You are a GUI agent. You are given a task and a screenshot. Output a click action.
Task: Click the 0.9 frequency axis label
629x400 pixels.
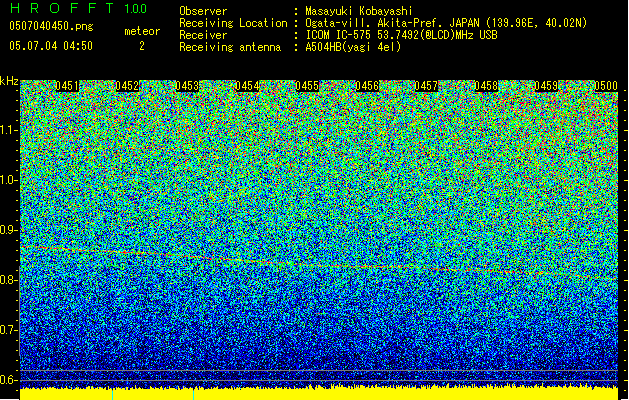pos(8,230)
